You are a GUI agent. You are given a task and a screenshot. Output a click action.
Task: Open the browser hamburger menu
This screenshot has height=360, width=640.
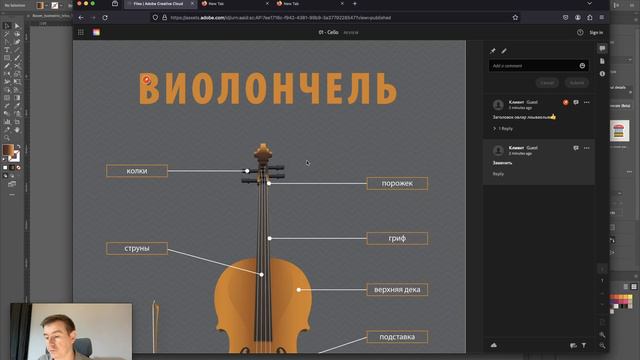point(602,18)
